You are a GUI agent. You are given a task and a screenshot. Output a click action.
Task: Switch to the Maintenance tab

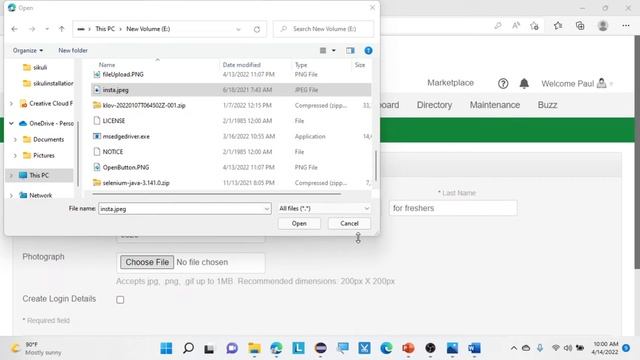coord(495,105)
